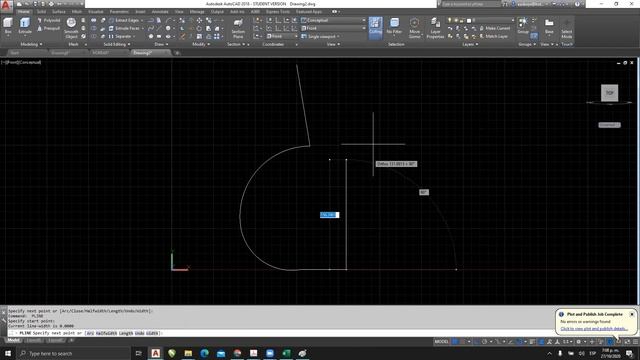Toggle the layer lock icon
The width and height of the screenshot is (640, 360).
point(462,20)
